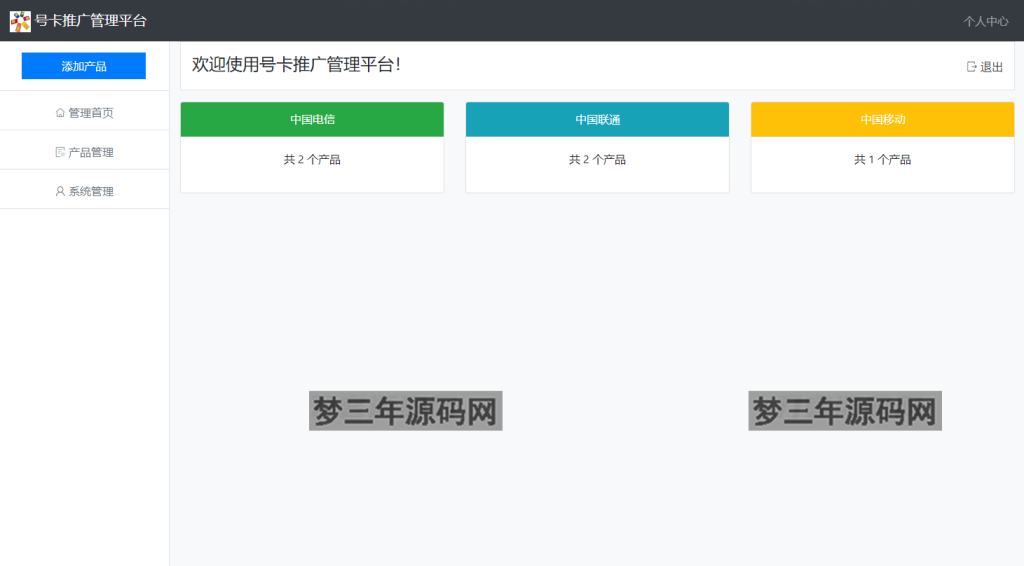The image size is (1024, 566).
Task: Click the 号卡推广管理平台 header title
Action: (x=91, y=21)
